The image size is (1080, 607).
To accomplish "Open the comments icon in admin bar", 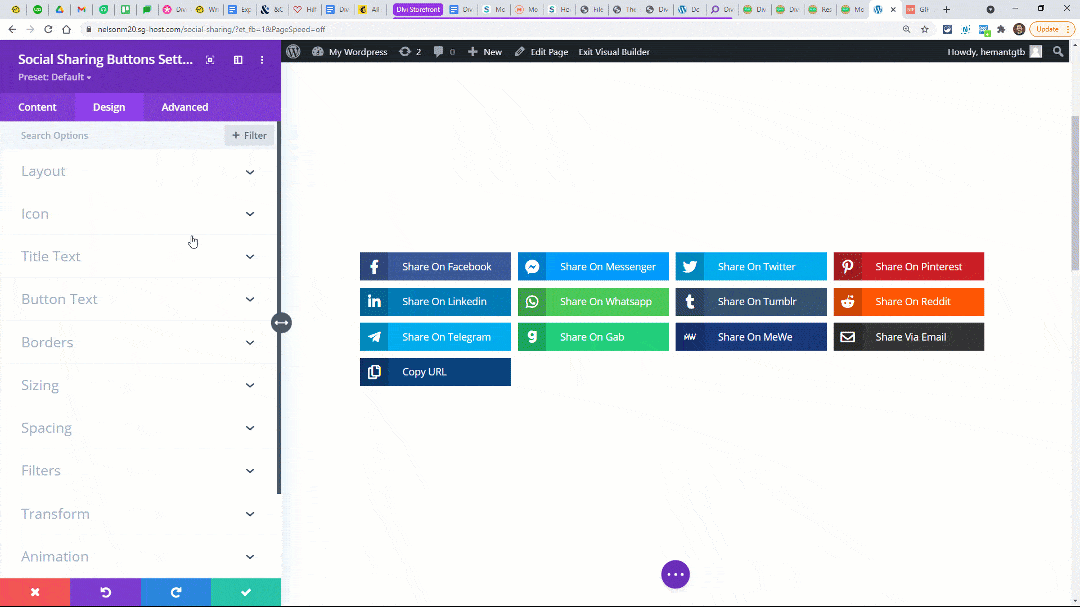I will (x=444, y=52).
